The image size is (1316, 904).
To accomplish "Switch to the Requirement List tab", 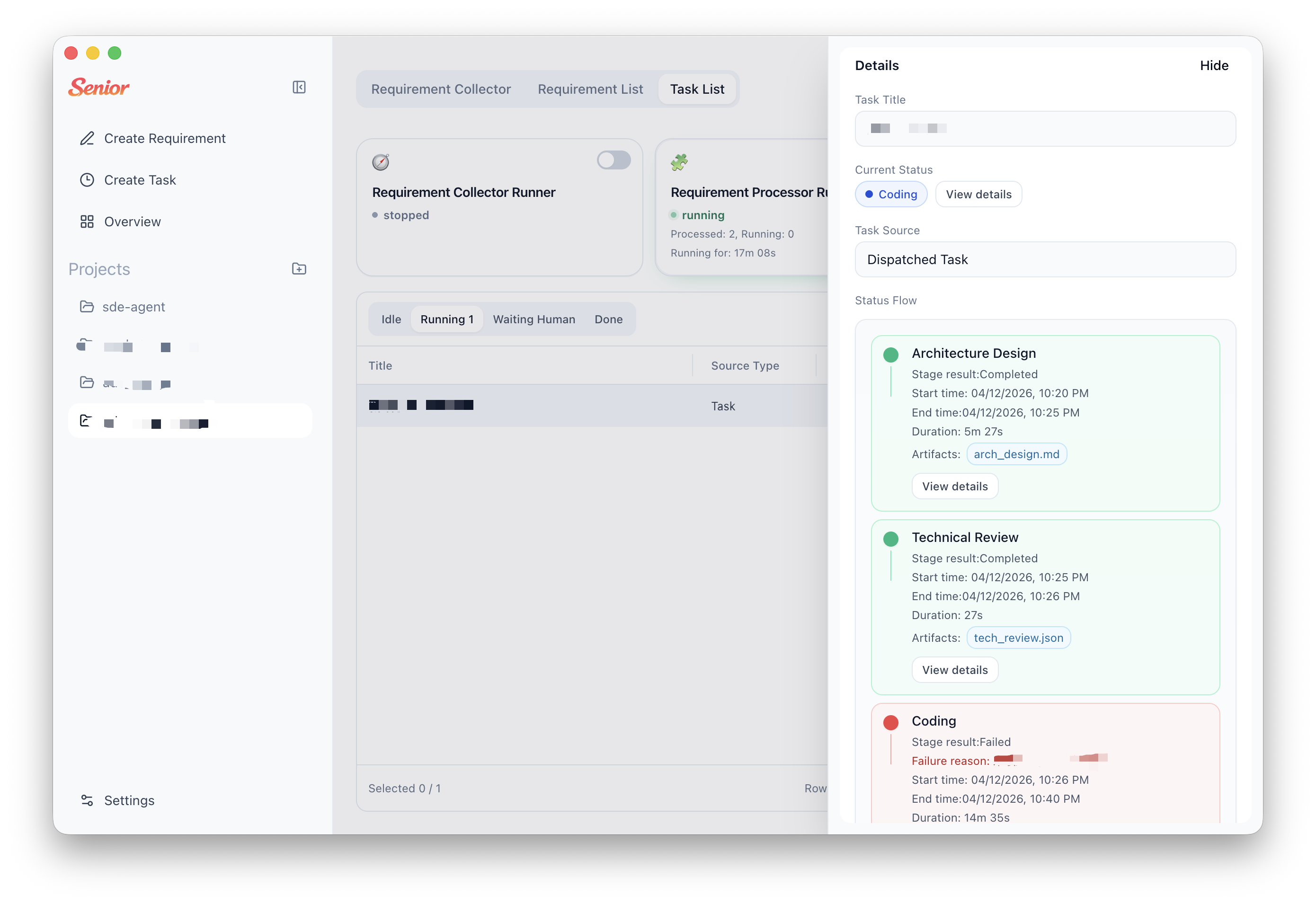I will [x=590, y=89].
